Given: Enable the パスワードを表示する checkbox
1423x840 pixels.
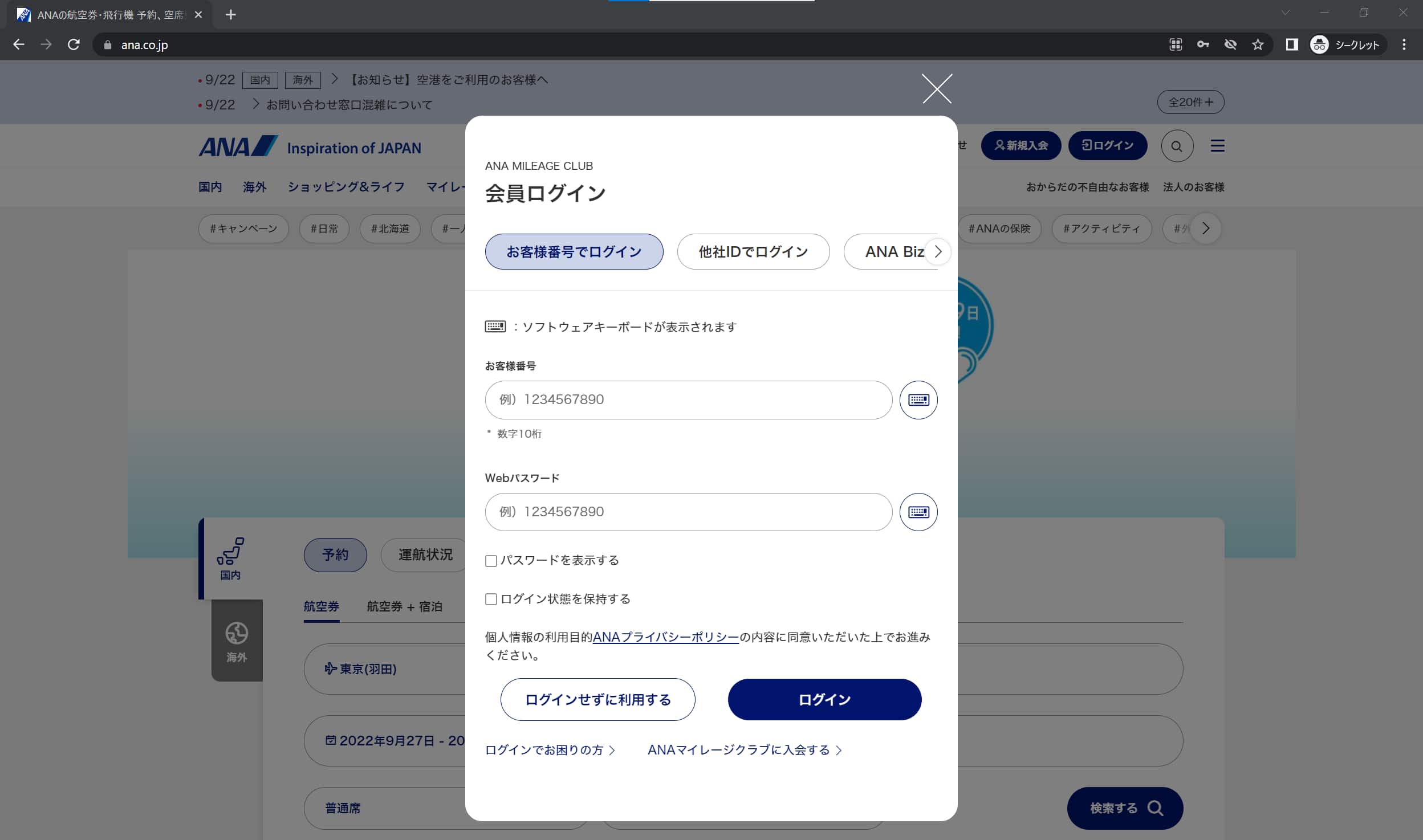Looking at the screenshot, I should [491, 561].
